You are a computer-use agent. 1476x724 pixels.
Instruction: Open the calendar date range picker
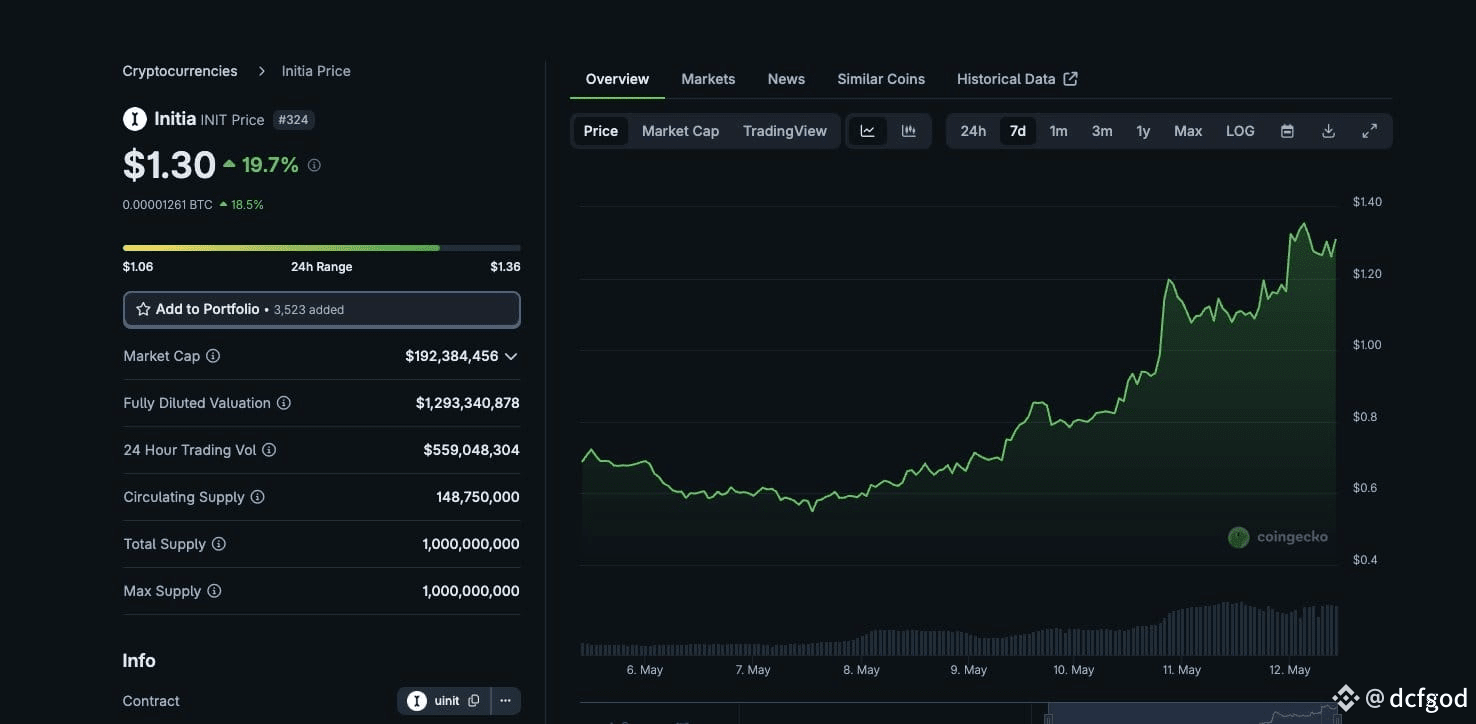coord(1287,131)
